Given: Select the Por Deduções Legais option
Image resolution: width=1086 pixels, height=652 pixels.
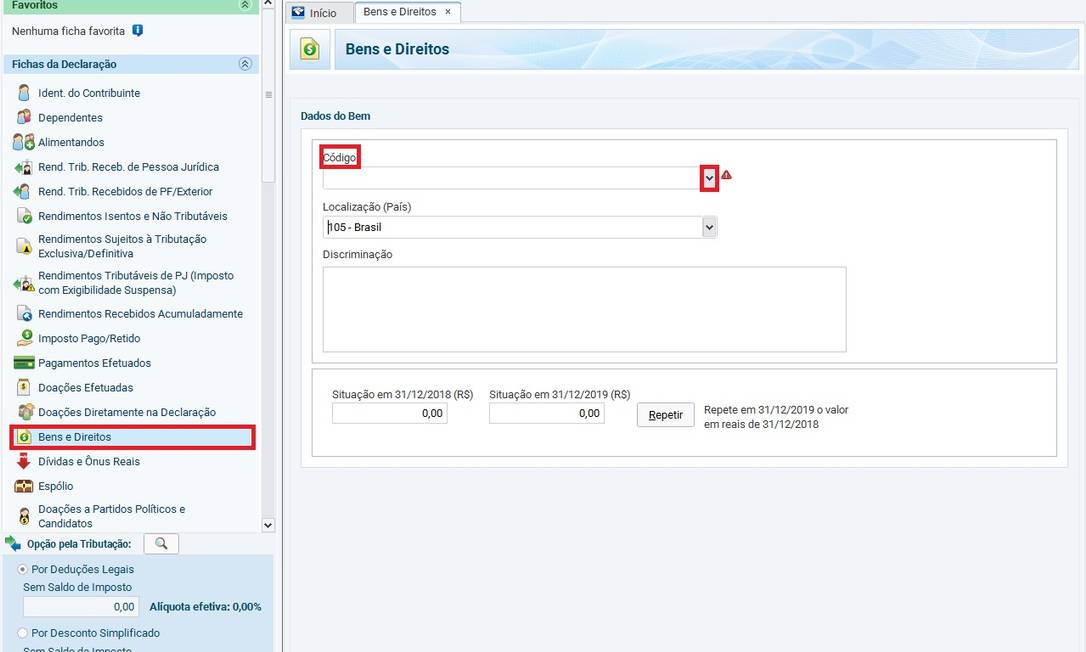Looking at the screenshot, I should click(x=23, y=569).
